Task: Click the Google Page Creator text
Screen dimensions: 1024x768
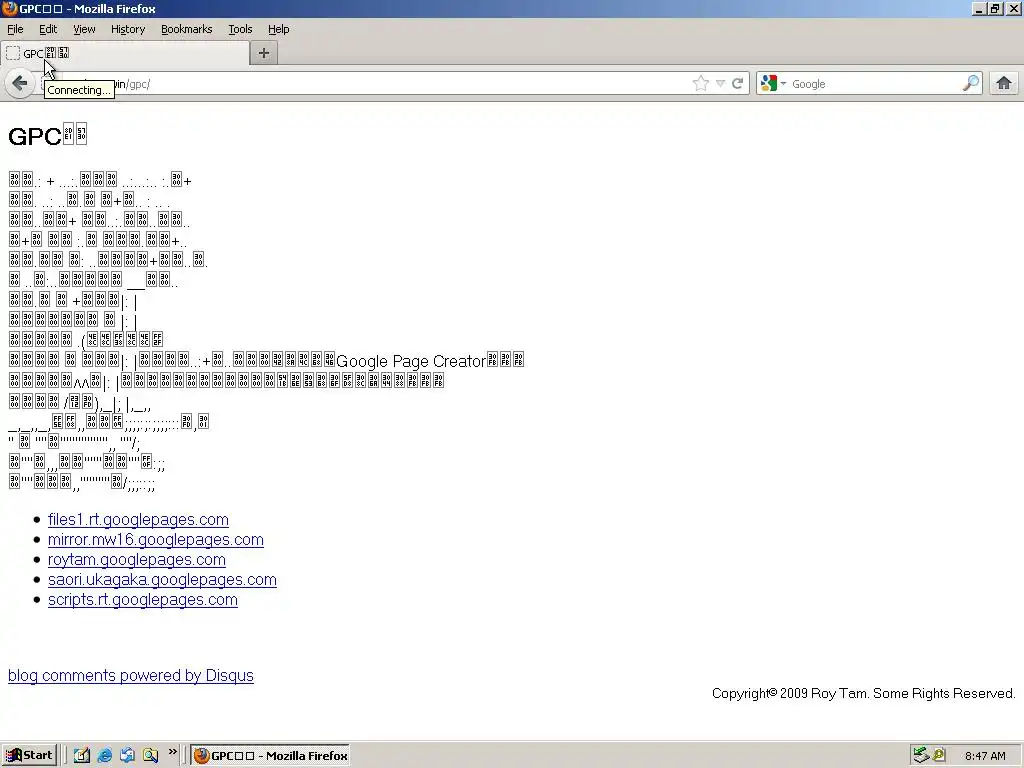Action: (411, 361)
